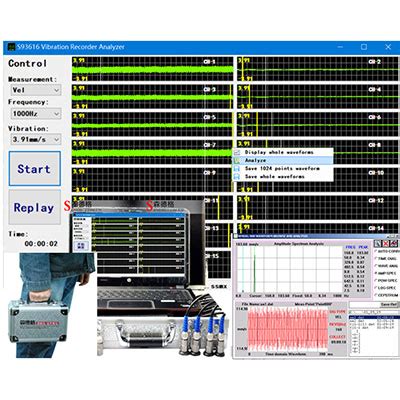Click the Save 1024 points waveform disk icon
The image size is (400, 400).
(x=237, y=169)
